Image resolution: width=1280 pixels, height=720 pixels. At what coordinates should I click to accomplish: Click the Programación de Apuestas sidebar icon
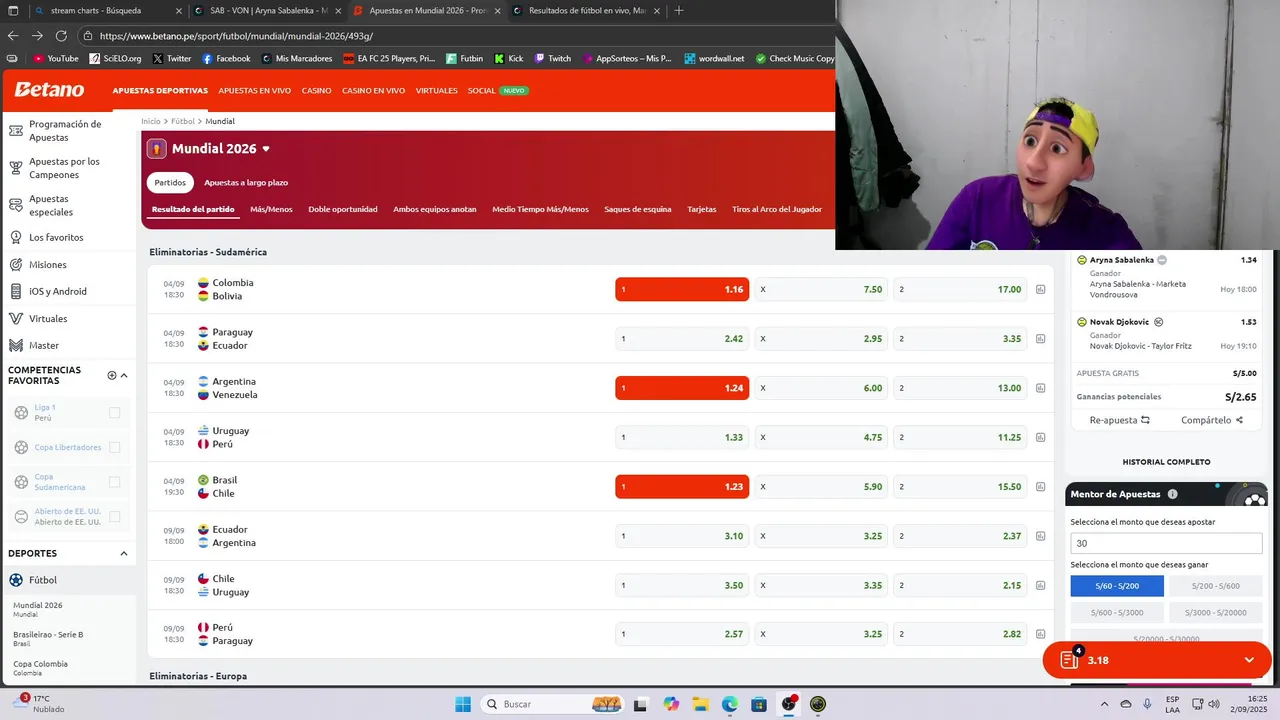15,131
